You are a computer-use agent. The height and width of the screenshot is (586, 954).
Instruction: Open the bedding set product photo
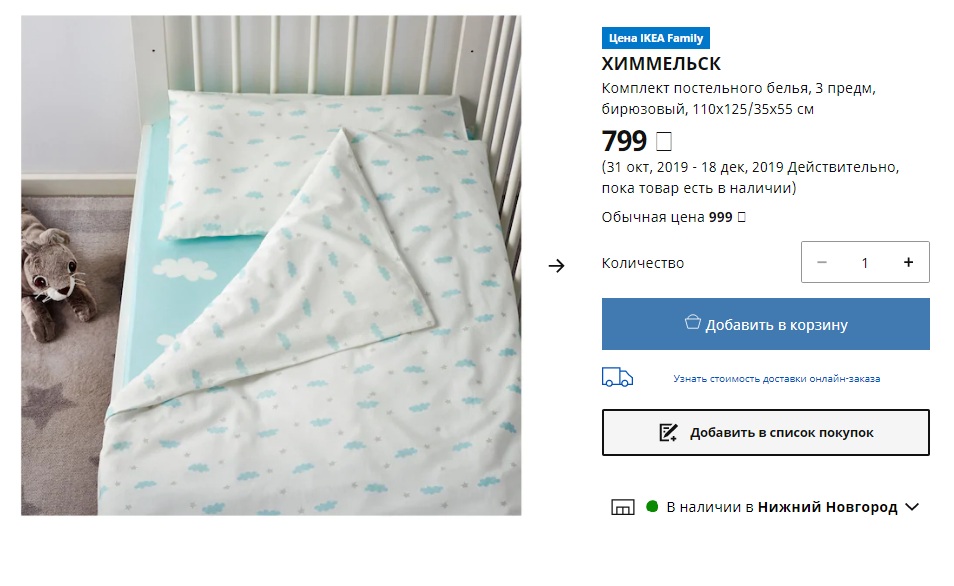pyautogui.click(x=271, y=265)
